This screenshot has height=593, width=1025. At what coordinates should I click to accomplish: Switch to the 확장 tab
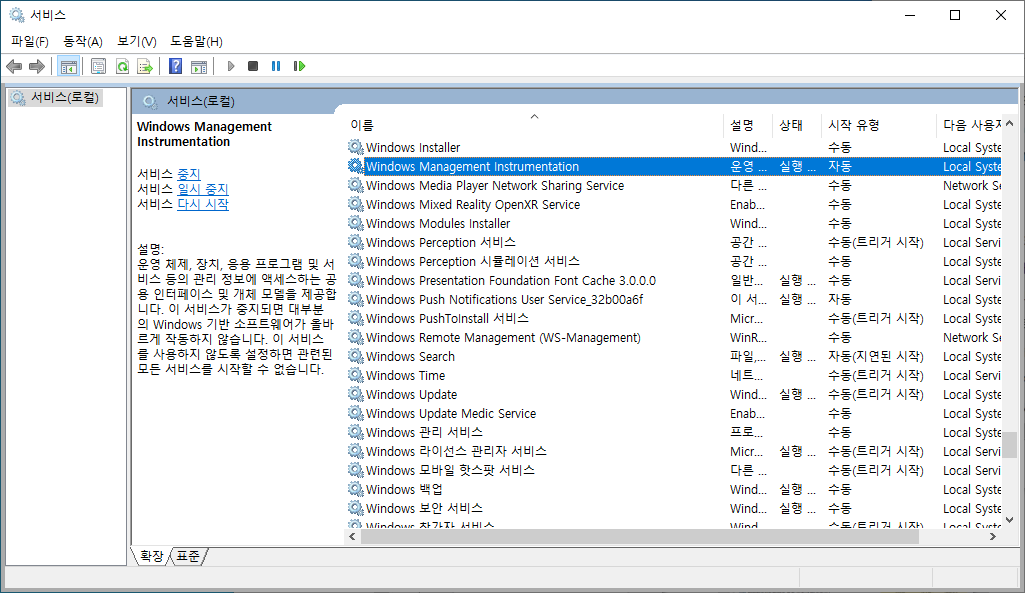[151, 556]
